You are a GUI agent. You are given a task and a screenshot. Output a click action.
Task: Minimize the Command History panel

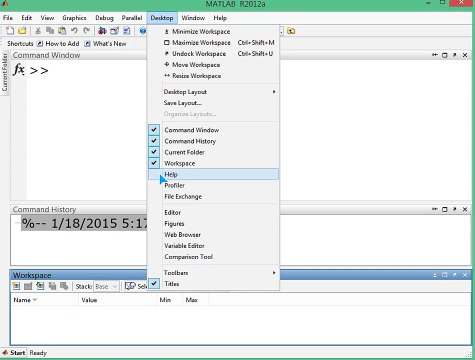pyautogui.click(x=435, y=209)
